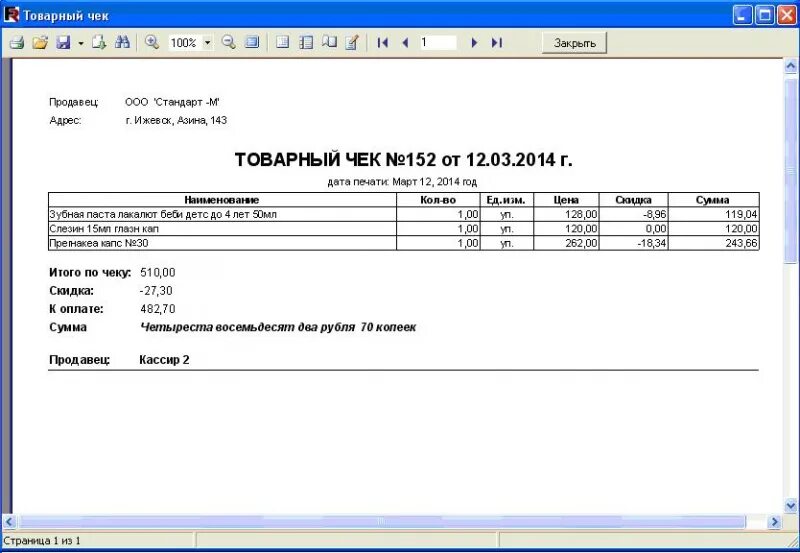Go to the first page
The image size is (800, 553).
tap(383, 43)
